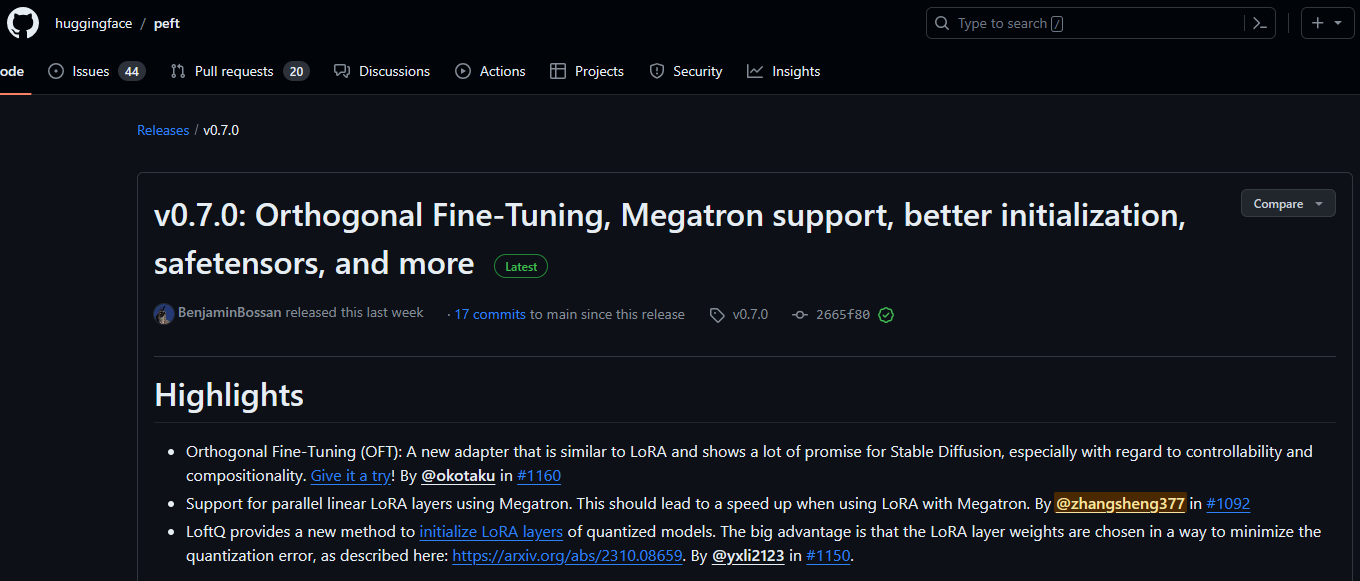Switch to the Pull requests tab
Screen dimensions: 1360x581
coord(239,71)
